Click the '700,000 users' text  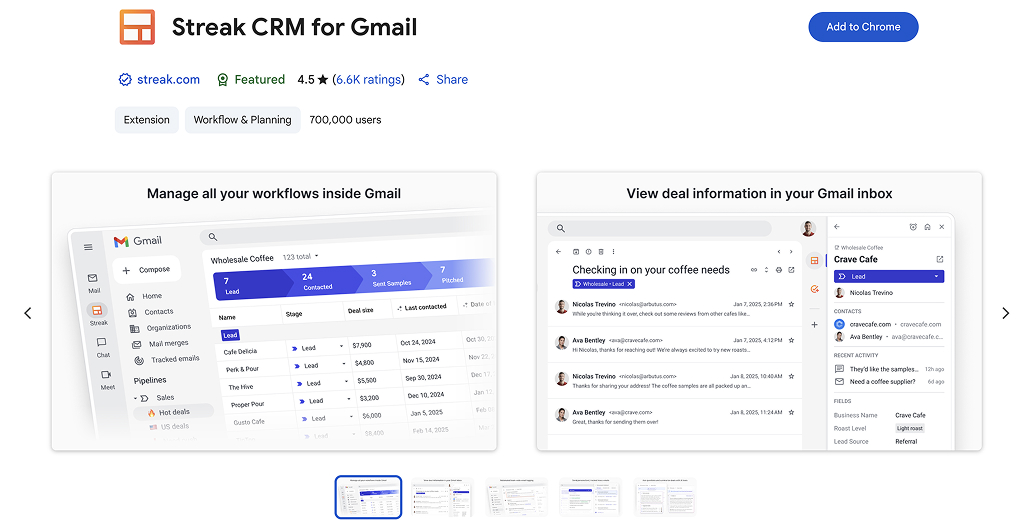pyautogui.click(x=345, y=120)
